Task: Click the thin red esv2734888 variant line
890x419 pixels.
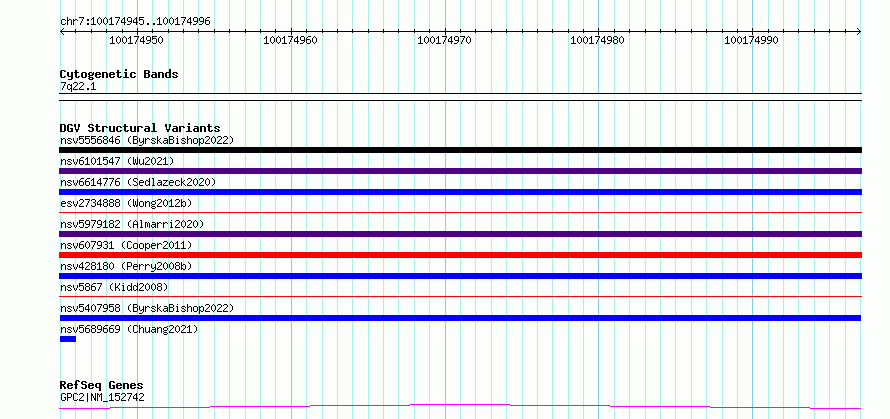Action: point(460,212)
